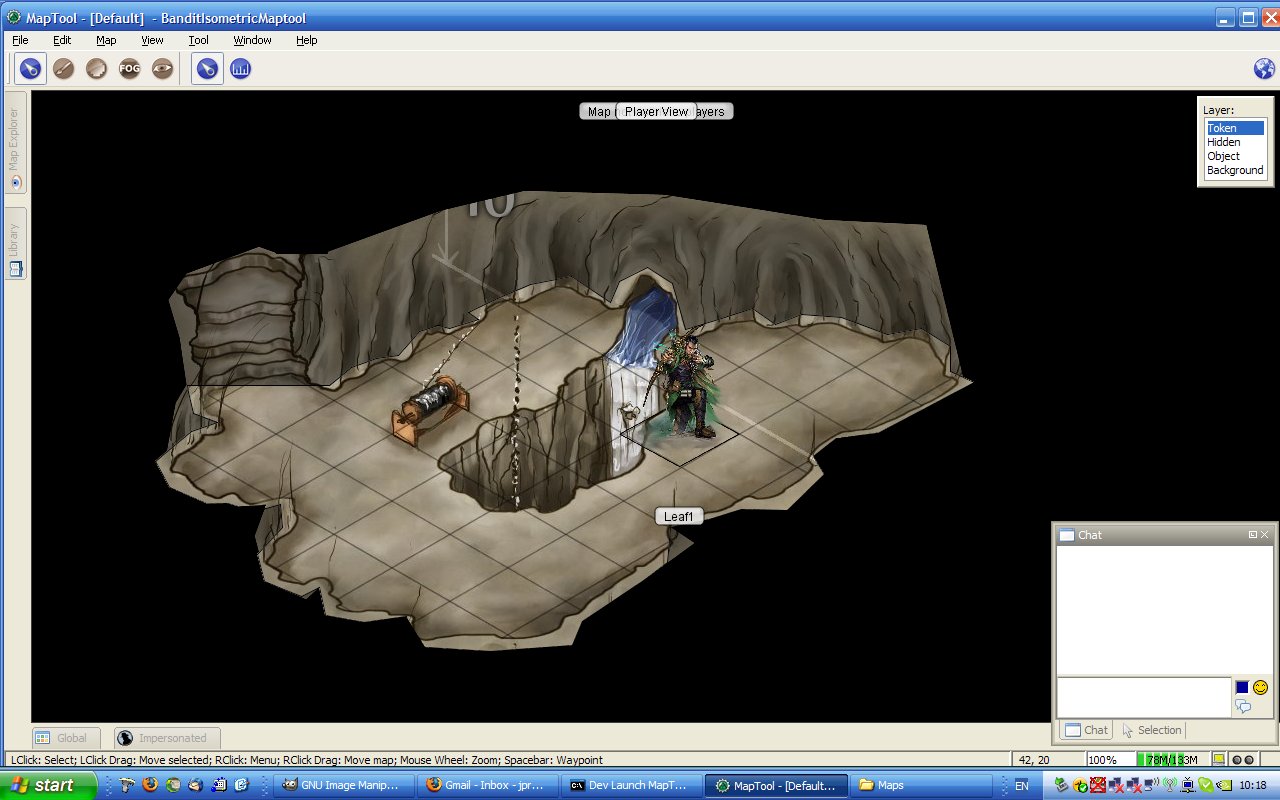Select the Hidden layer

(x=1235, y=142)
